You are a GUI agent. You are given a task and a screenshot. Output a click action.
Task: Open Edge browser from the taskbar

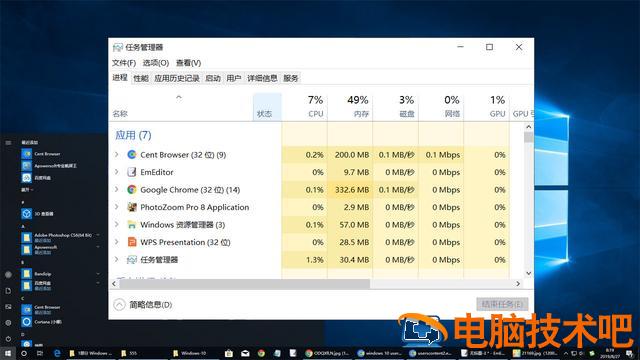pos(57,353)
